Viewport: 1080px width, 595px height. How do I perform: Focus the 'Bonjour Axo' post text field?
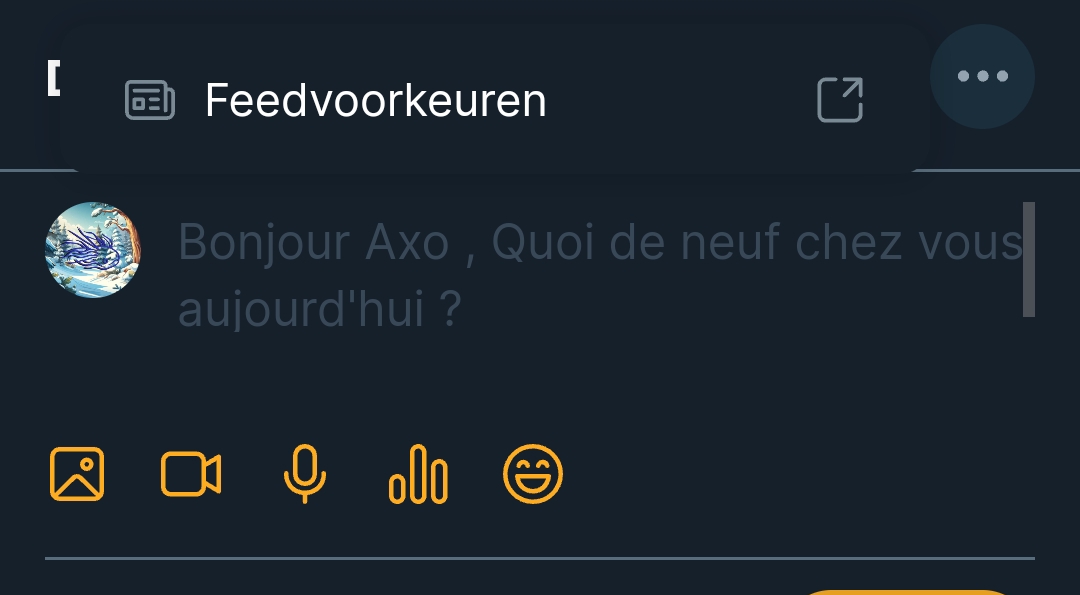(x=600, y=275)
